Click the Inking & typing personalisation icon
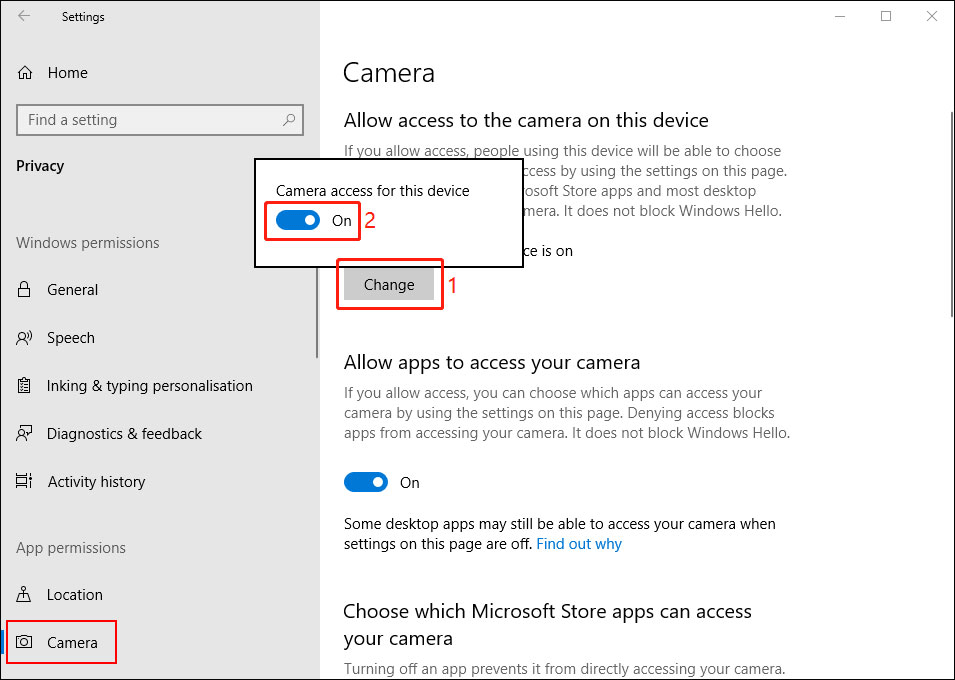955x680 pixels. pyautogui.click(x=23, y=385)
